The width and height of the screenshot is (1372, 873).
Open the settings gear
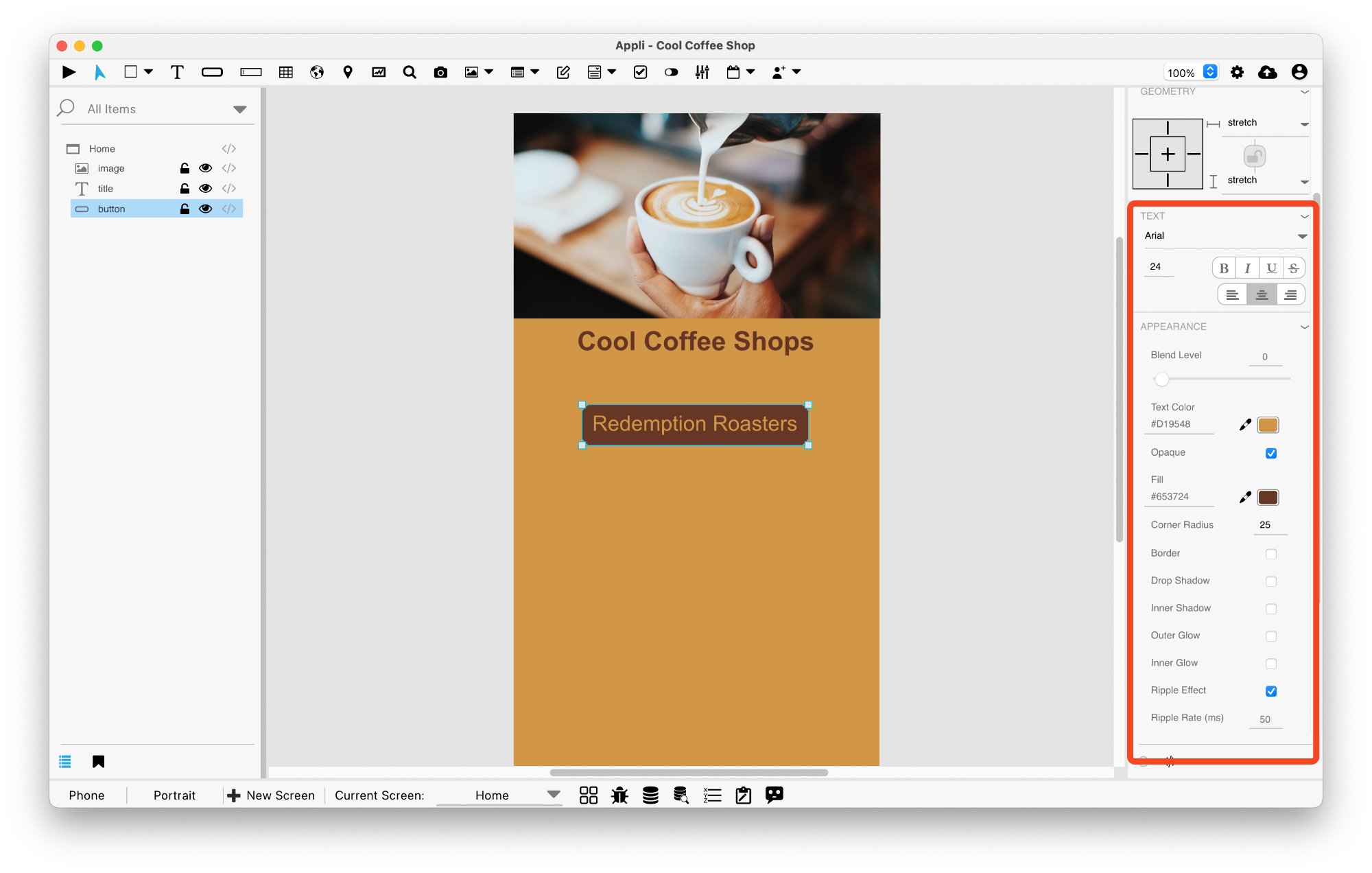[x=1237, y=72]
